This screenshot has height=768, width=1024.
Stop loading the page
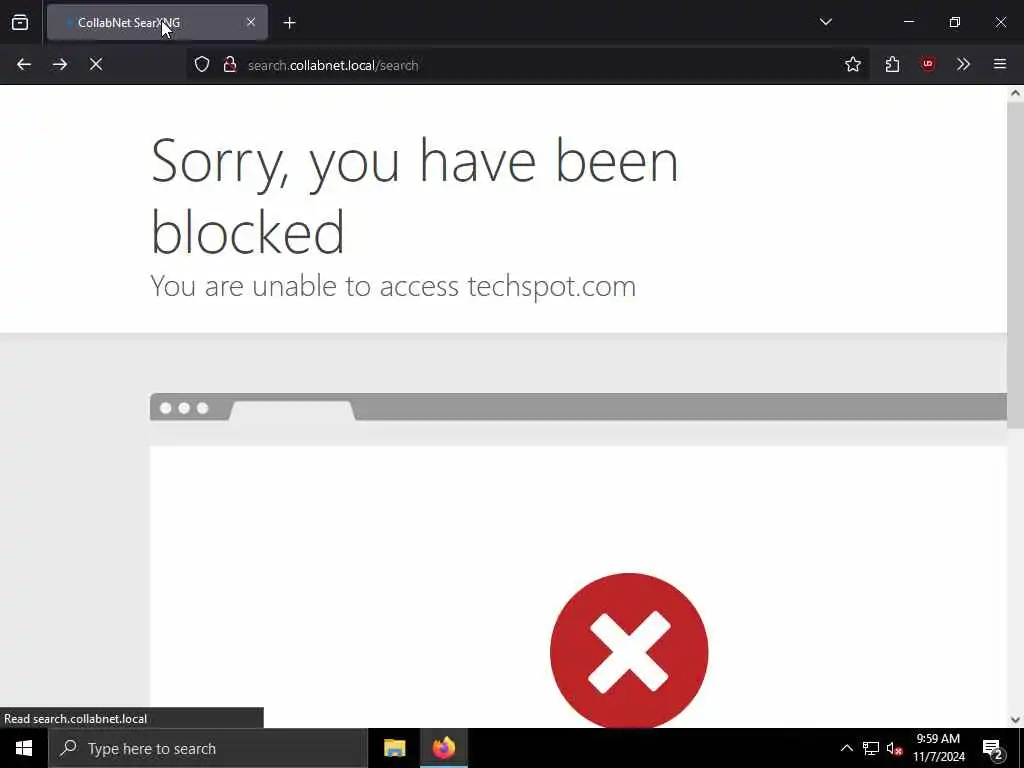(x=96, y=64)
